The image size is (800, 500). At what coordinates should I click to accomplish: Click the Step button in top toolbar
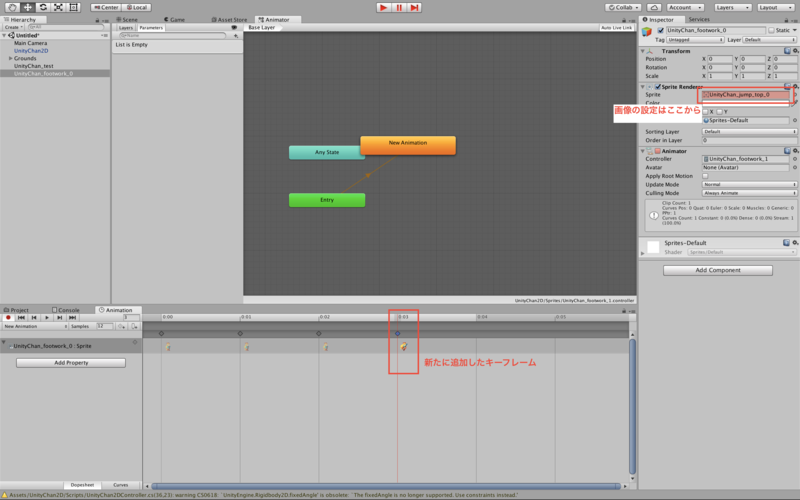click(x=414, y=8)
